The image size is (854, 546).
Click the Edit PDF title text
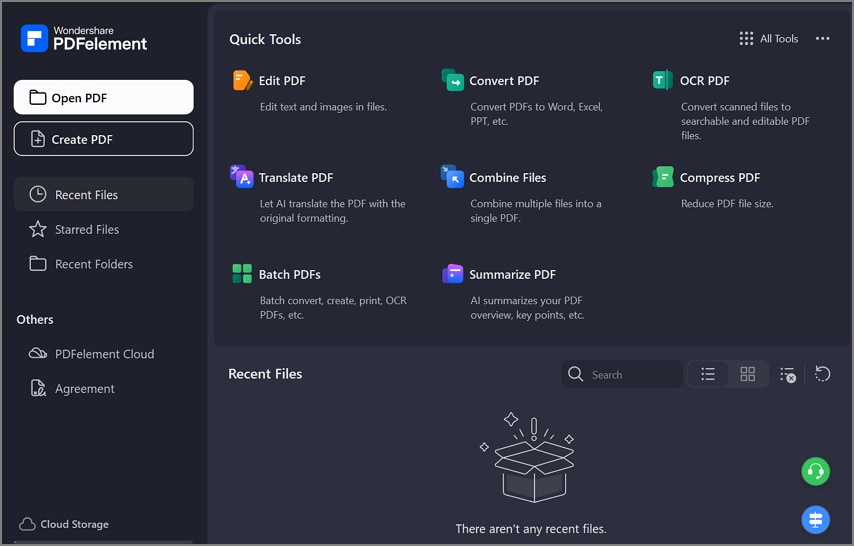coord(282,81)
